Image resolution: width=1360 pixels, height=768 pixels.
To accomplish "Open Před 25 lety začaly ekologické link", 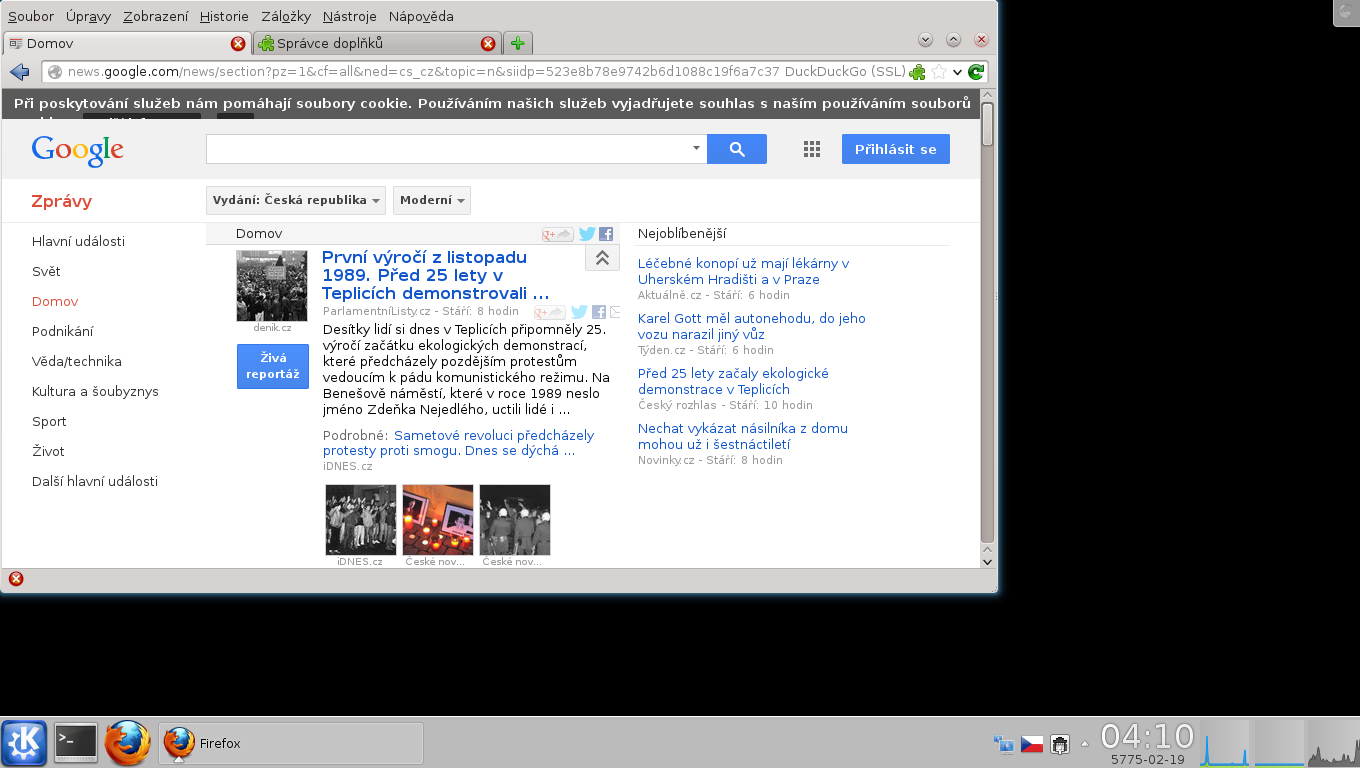I will point(733,381).
